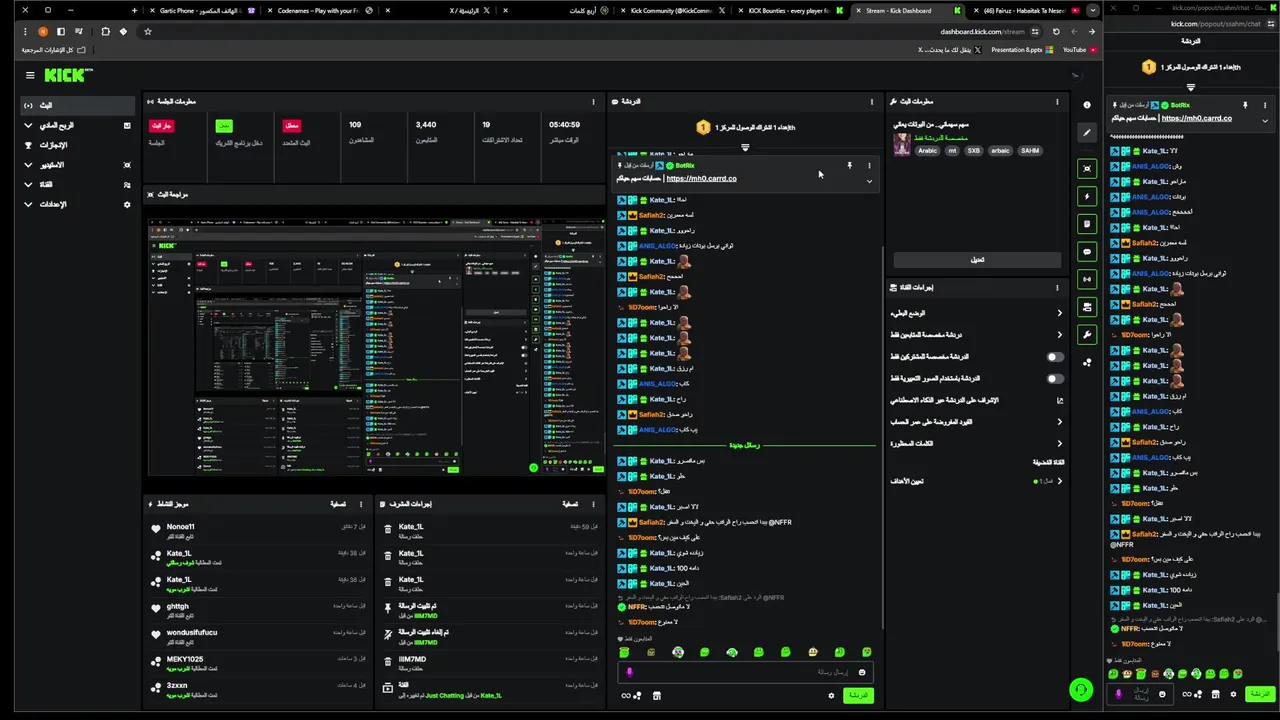Toggle the stream preview widget rail icon
This screenshot has width=1280, height=720.
[x=1087, y=168]
